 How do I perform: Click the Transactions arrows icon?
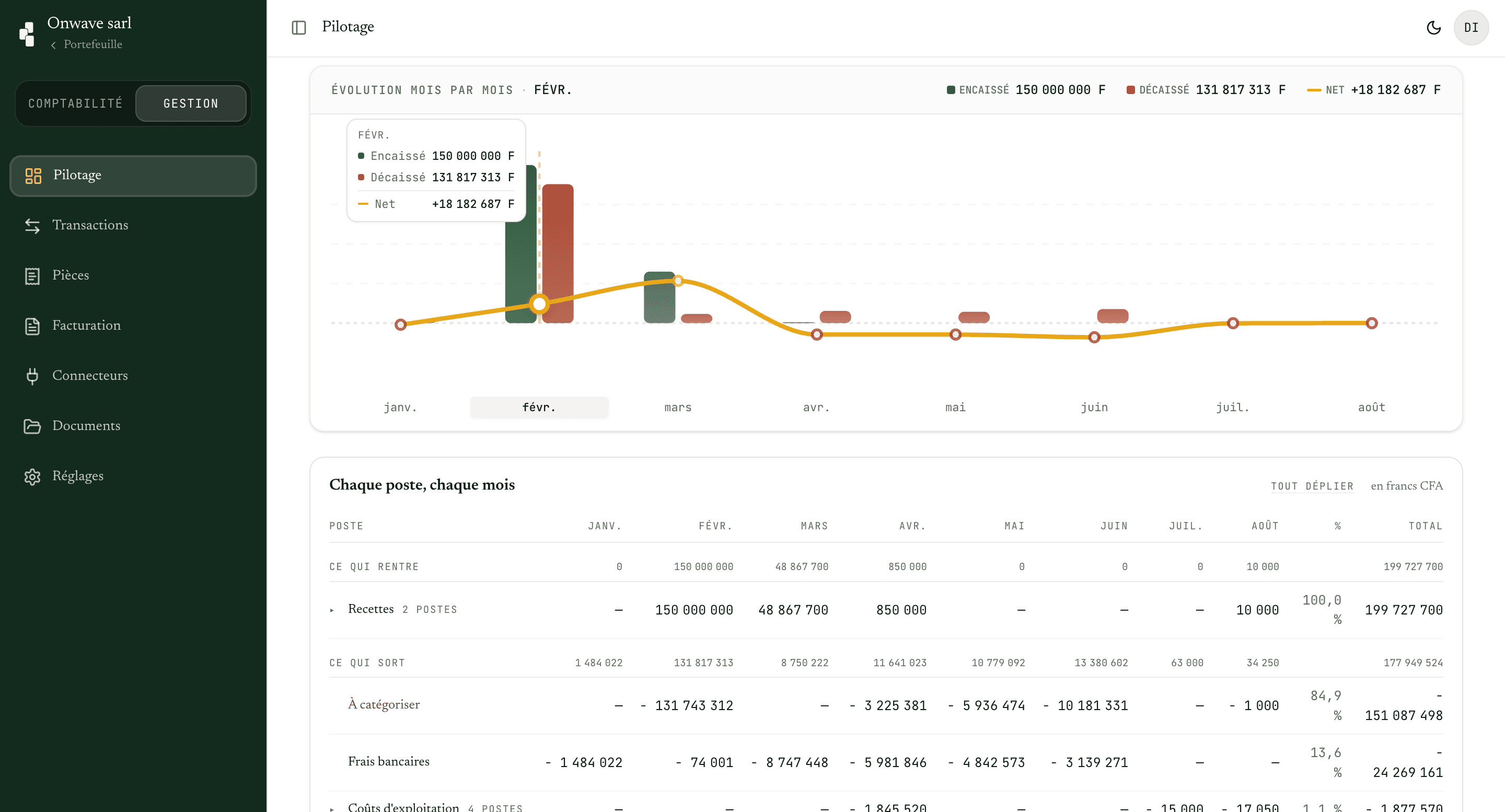(x=33, y=226)
